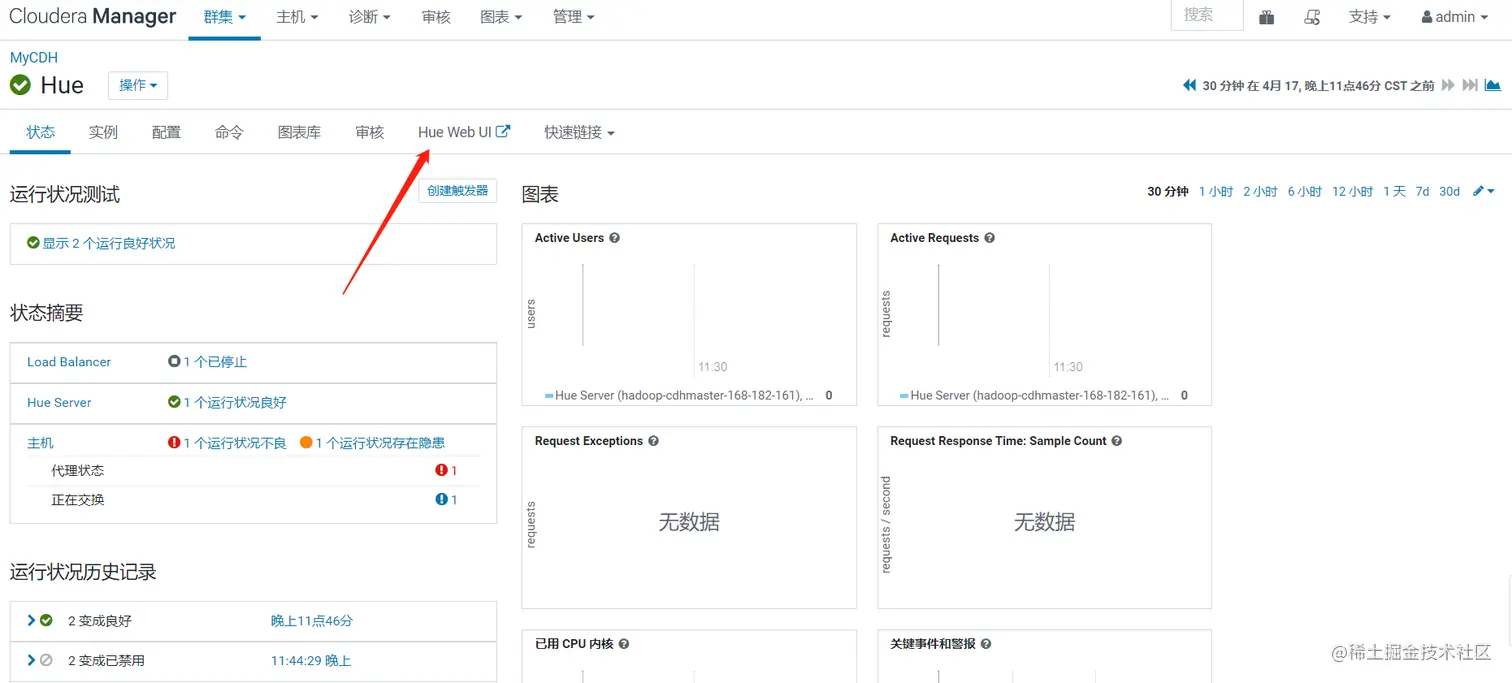
Task: Click the Hue Server link
Action: pyautogui.click(x=59, y=402)
